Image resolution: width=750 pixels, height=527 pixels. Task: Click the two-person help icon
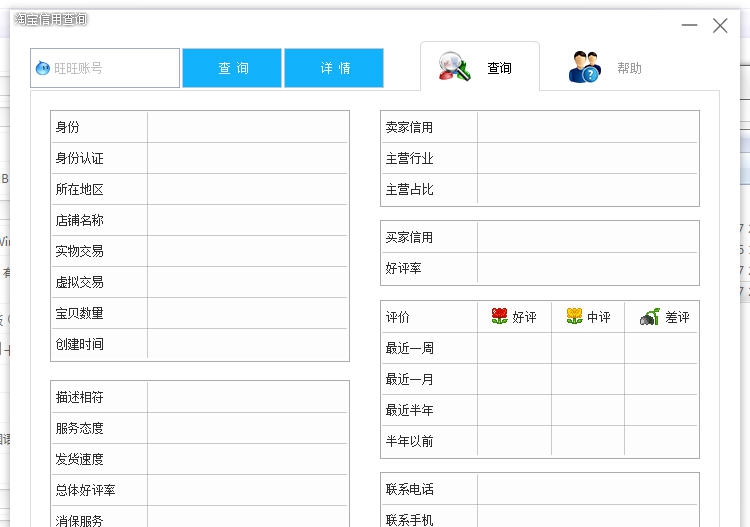pos(585,67)
